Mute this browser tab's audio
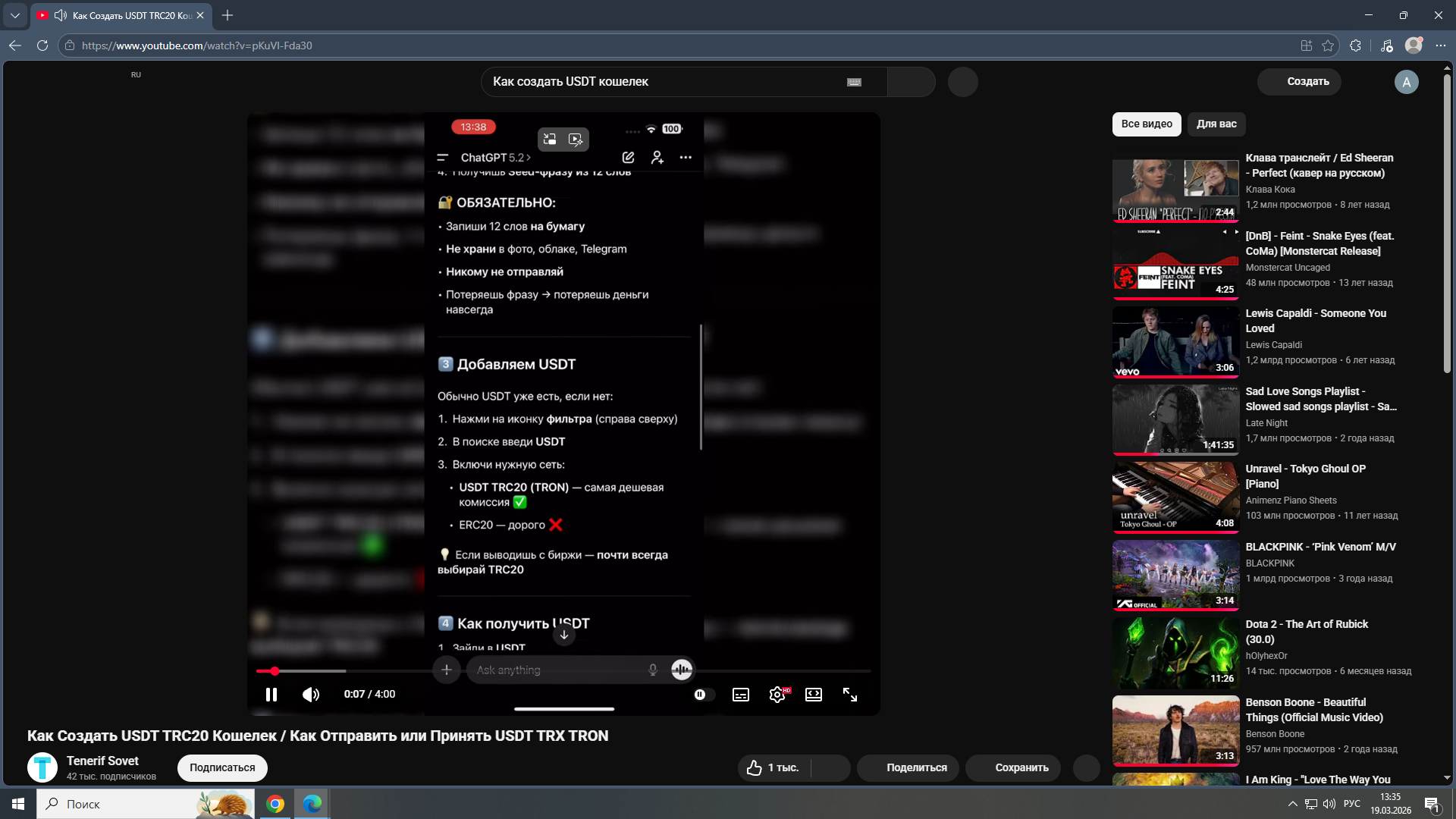The width and height of the screenshot is (1456, 819). point(61,15)
